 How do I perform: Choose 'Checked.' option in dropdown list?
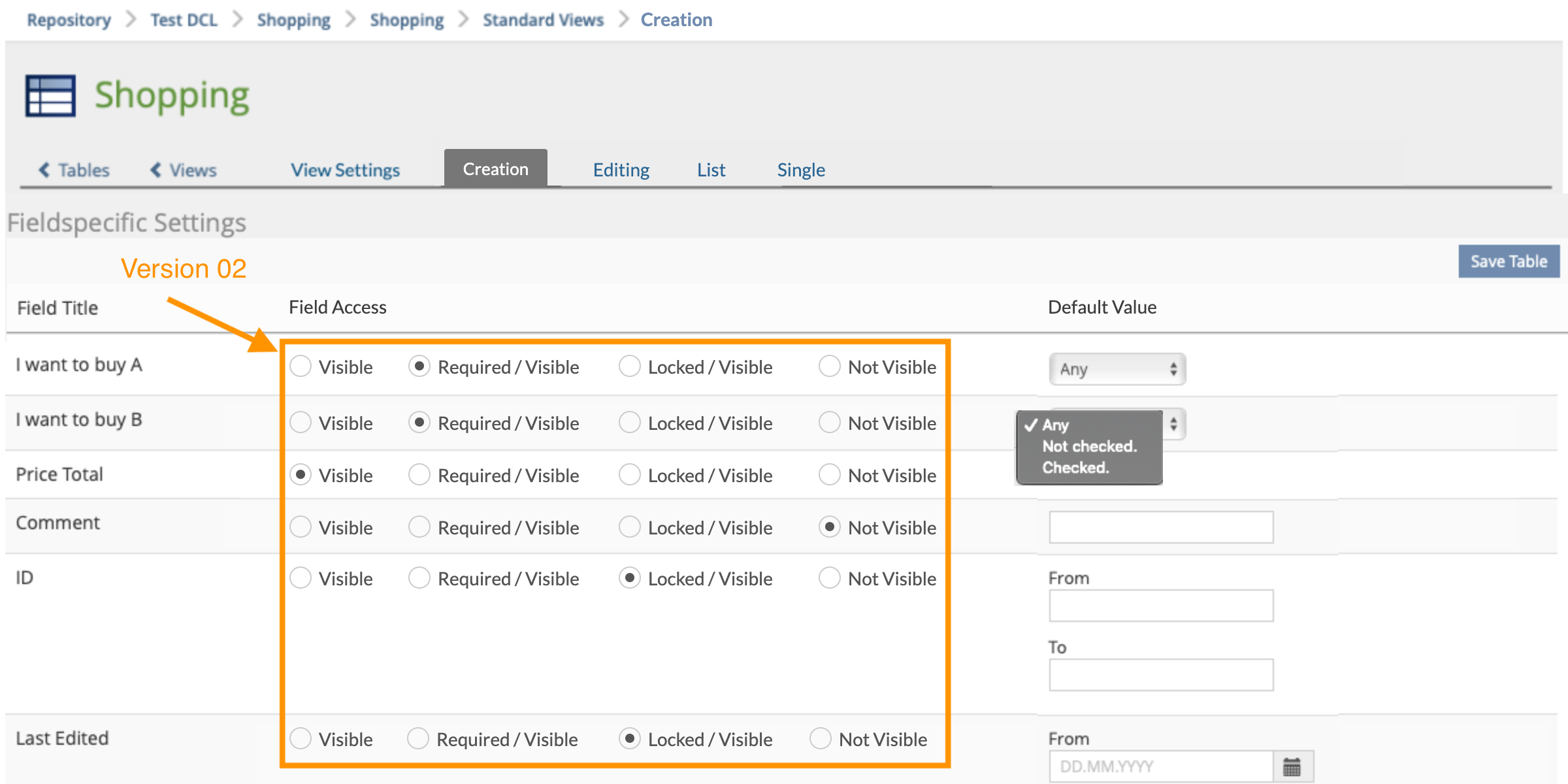(1075, 468)
